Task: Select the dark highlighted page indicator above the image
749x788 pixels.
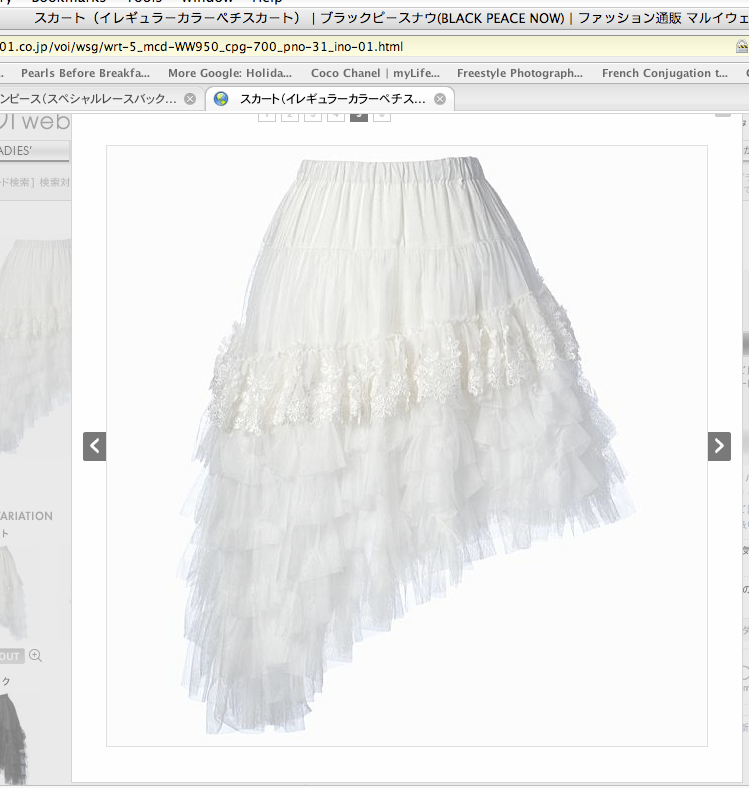Action: [x=358, y=116]
